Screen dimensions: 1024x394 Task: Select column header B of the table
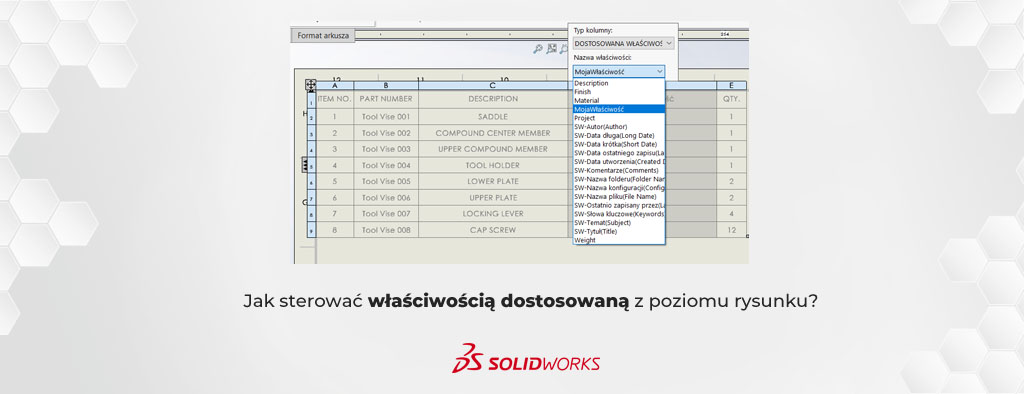pos(386,86)
